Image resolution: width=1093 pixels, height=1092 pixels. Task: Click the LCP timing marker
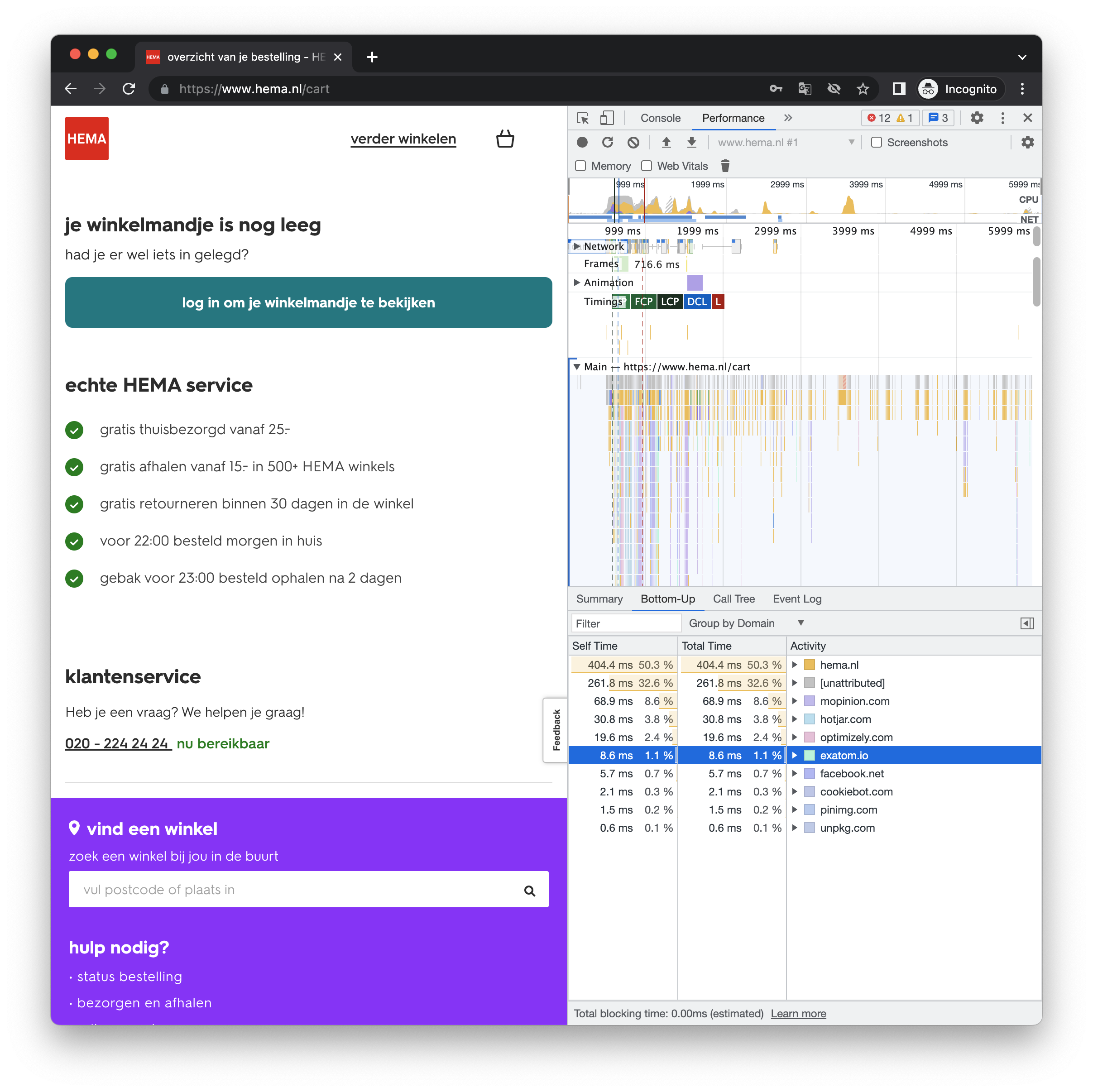(669, 302)
